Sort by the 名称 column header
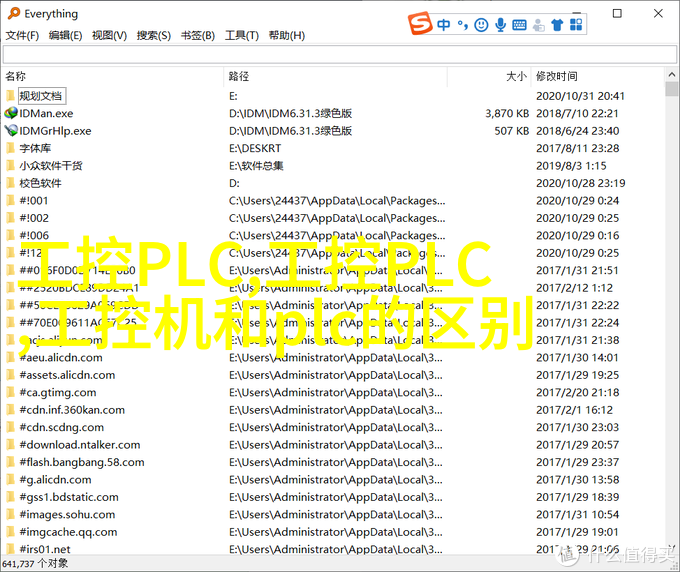 pyautogui.click(x=16, y=76)
